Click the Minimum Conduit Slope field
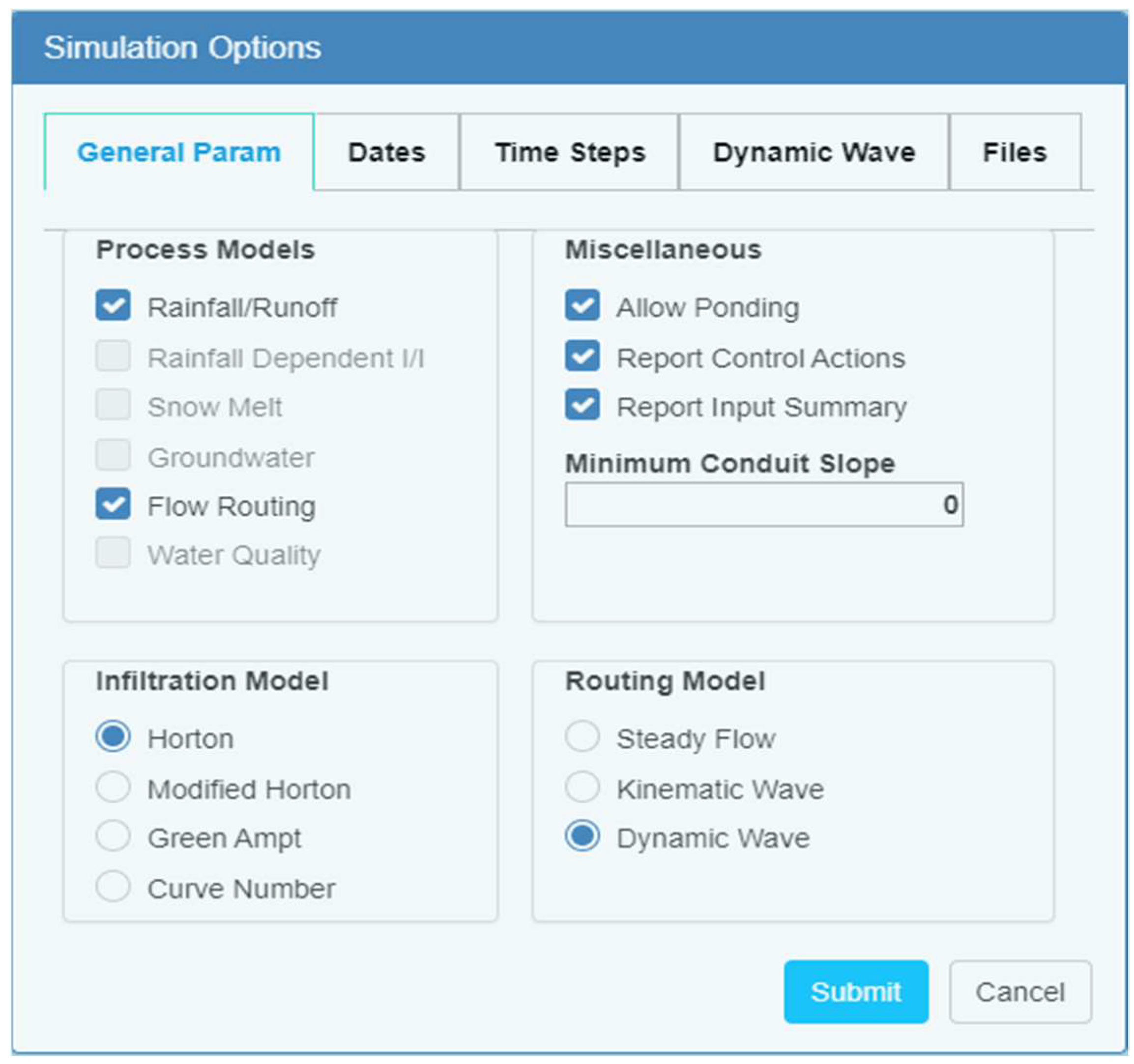The width and height of the screenshot is (1134, 1064). (763, 504)
